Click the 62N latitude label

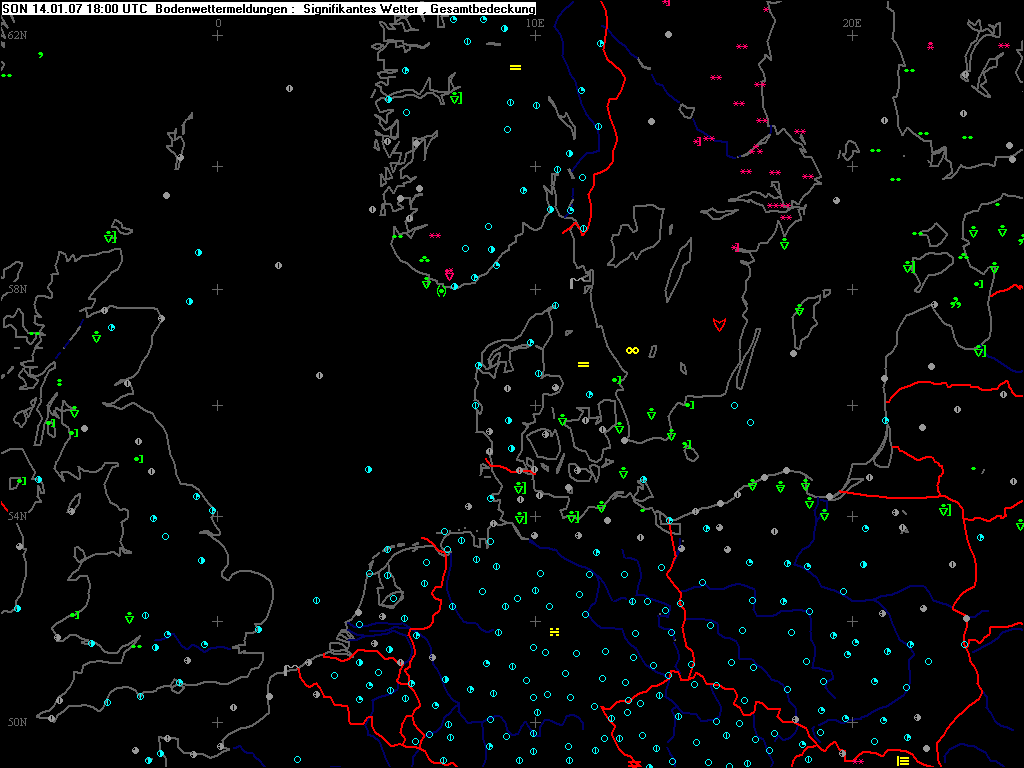tap(16, 35)
